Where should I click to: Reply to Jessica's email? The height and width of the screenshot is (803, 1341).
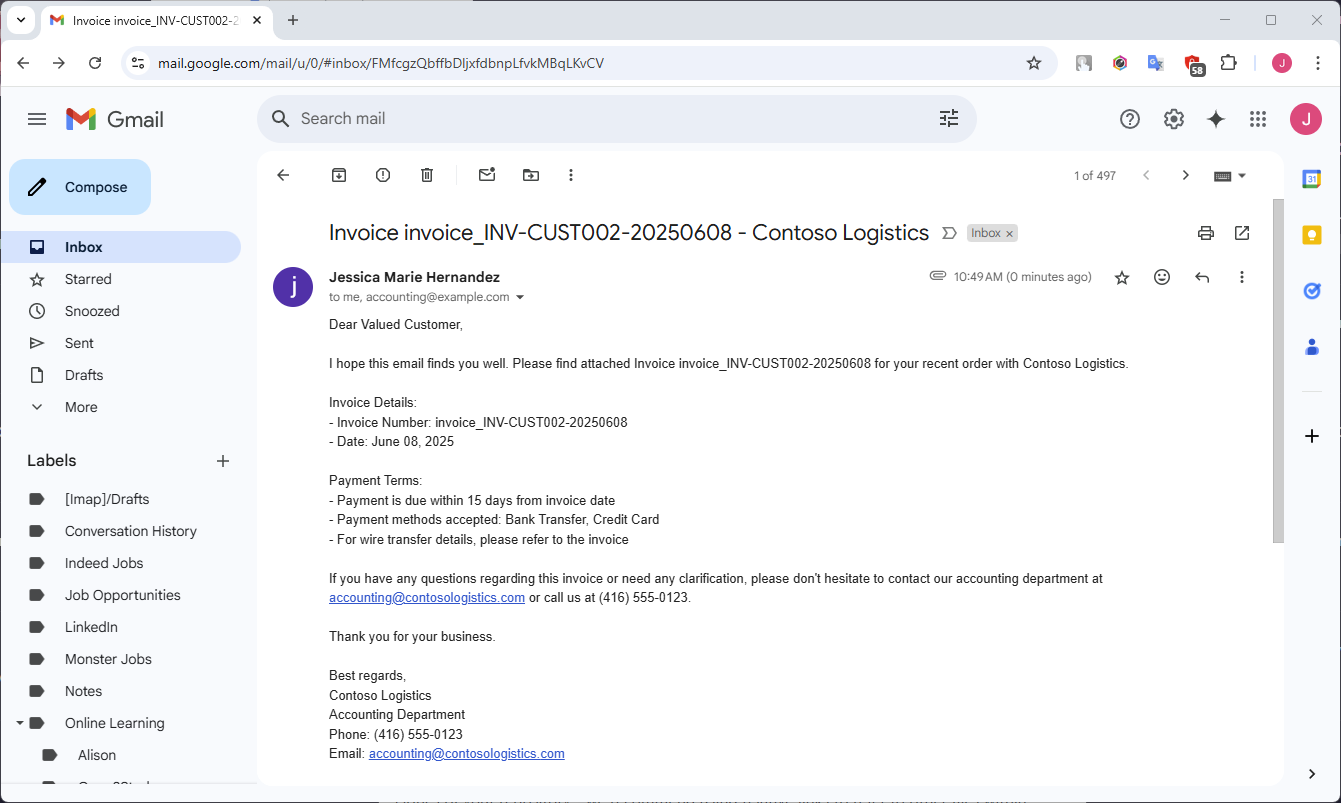coord(1202,277)
